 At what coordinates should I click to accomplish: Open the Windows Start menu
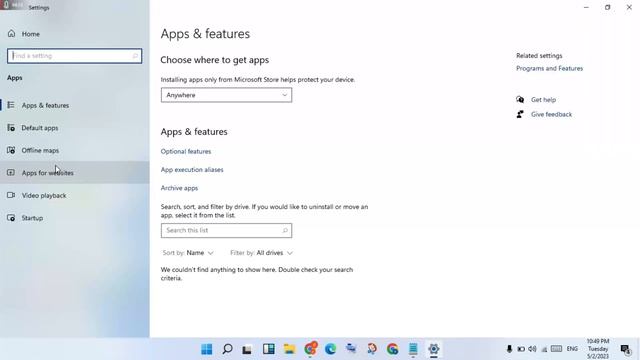coord(207,349)
